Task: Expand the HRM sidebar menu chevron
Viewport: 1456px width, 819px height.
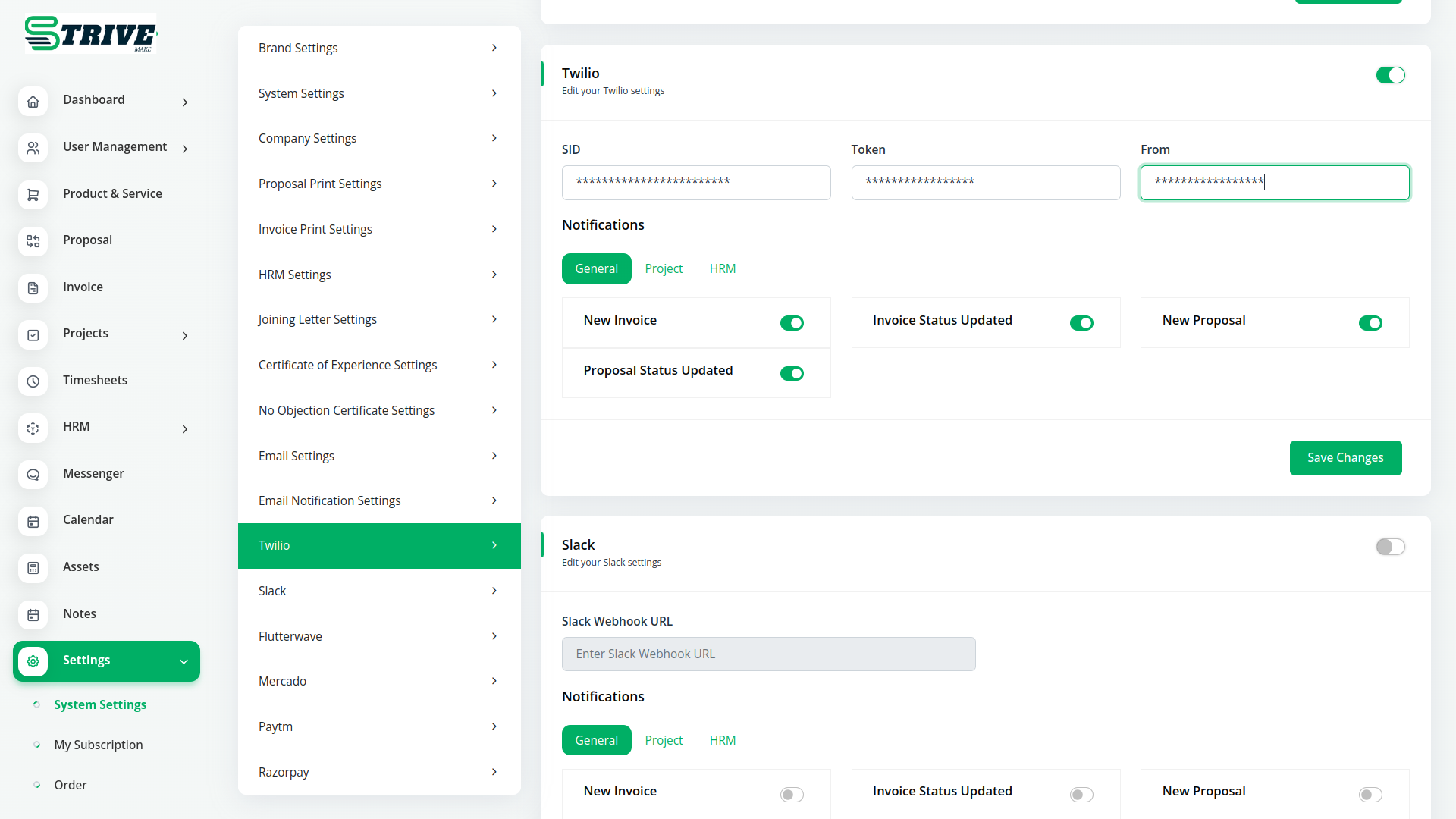Action: click(185, 429)
